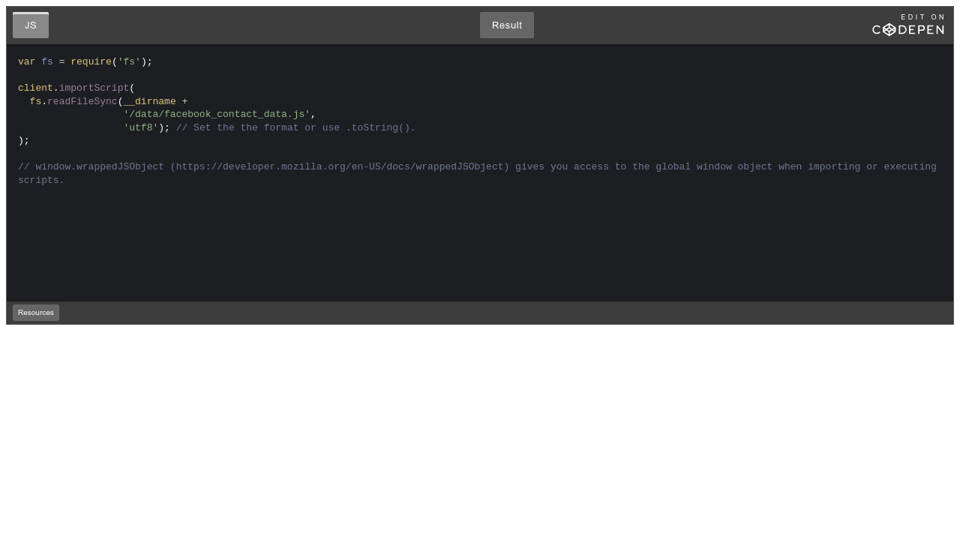Click the 'client' object name
Screen dimensions: 960x540
(35, 88)
